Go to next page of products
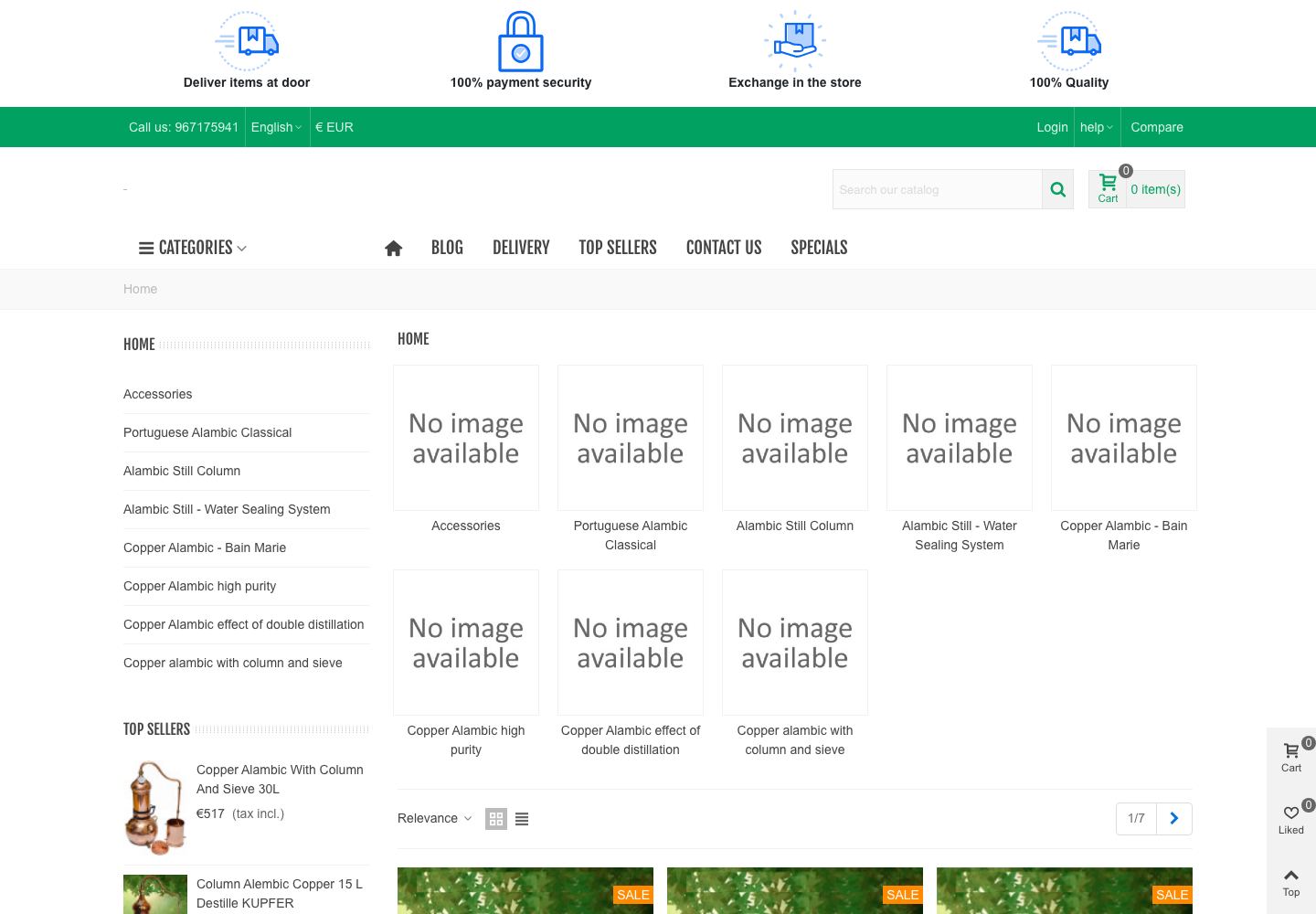This screenshot has height=914, width=1316. (1174, 819)
